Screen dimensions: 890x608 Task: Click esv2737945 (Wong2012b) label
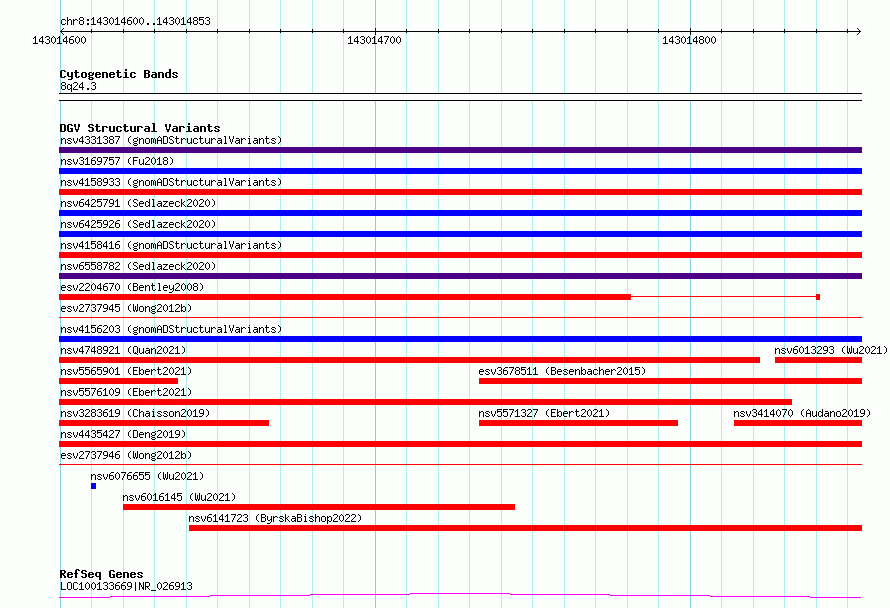[x=126, y=308]
